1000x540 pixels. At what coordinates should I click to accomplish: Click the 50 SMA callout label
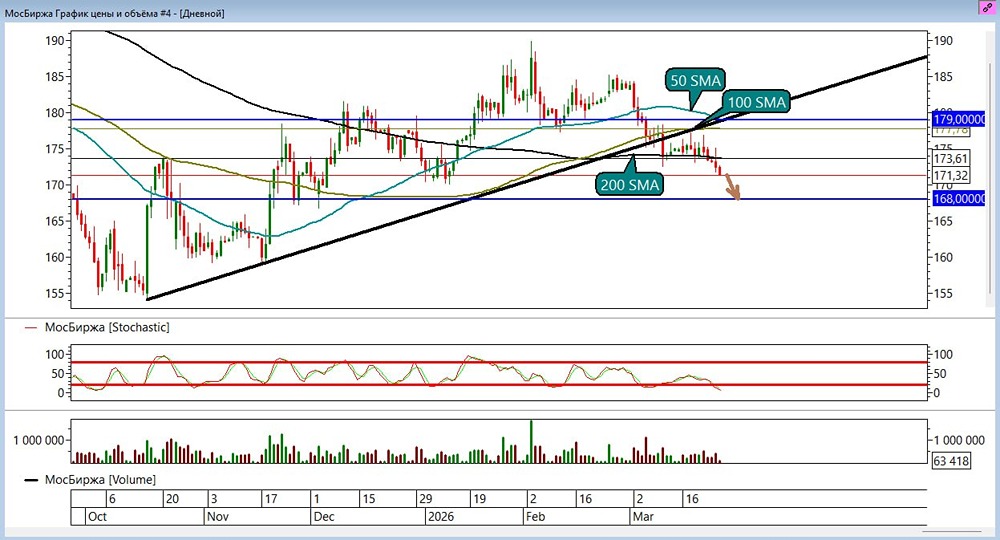(x=696, y=81)
